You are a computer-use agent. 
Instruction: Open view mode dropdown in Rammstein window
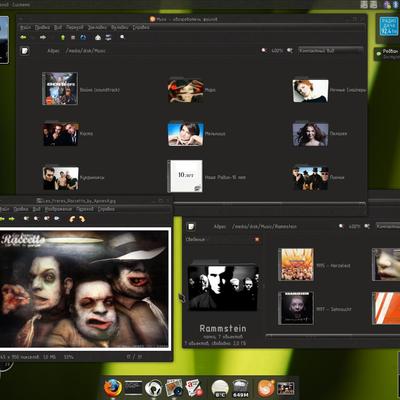pos(388,226)
